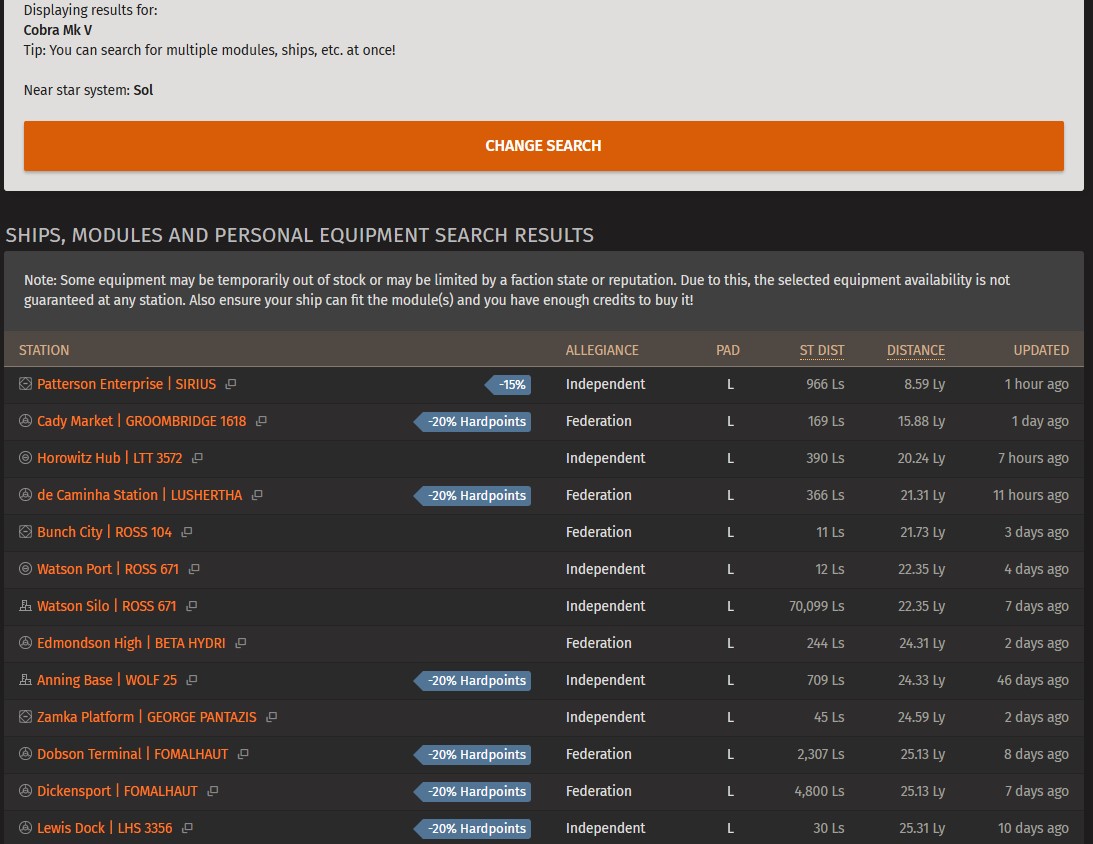The image size is (1093, 844).
Task: Sort results by DISTANCE column
Action: 916,350
